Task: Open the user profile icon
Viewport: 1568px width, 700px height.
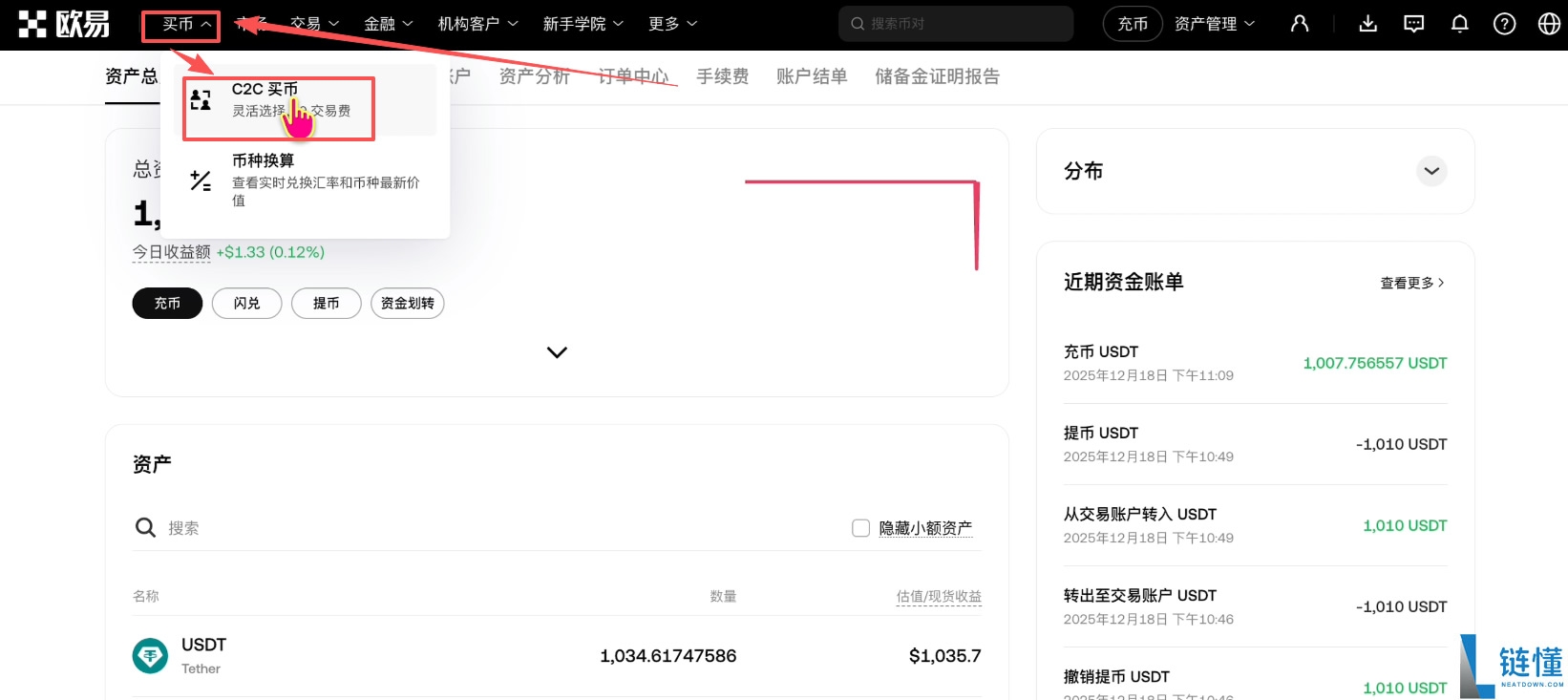Action: click(1300, 24)
